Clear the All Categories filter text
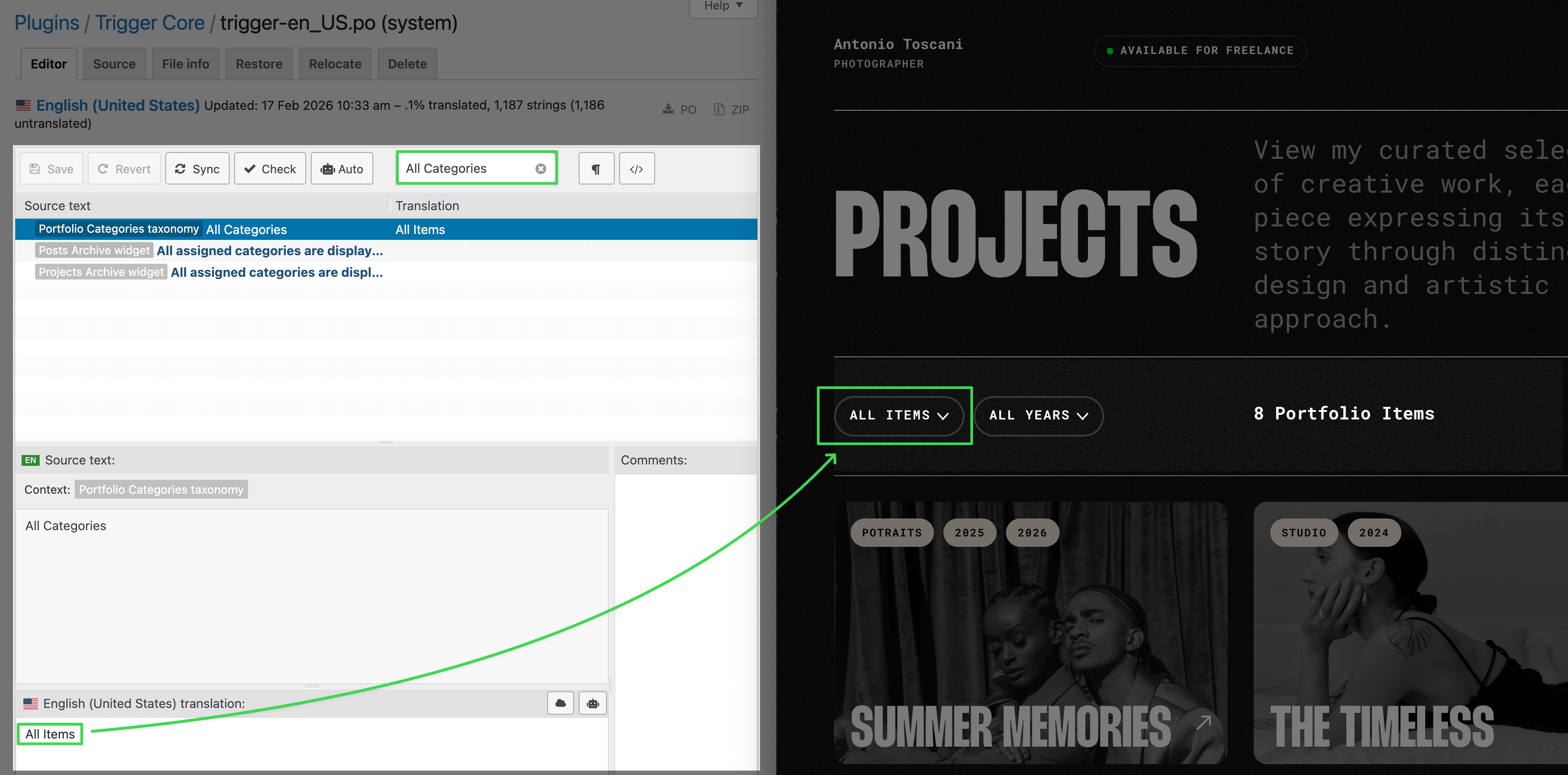 click(x=540, y=168)
